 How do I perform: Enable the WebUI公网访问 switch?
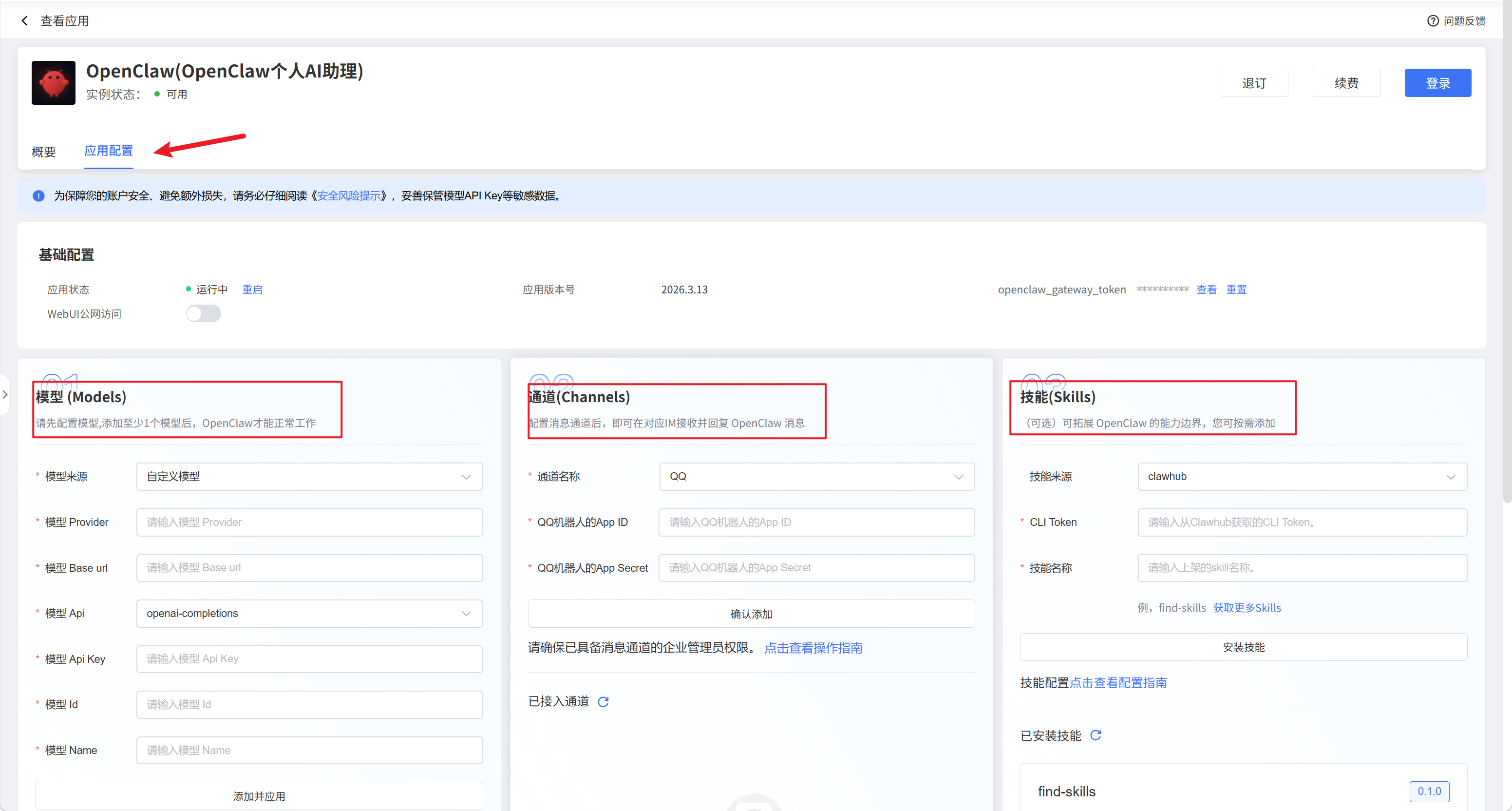(x=203, y=313)
